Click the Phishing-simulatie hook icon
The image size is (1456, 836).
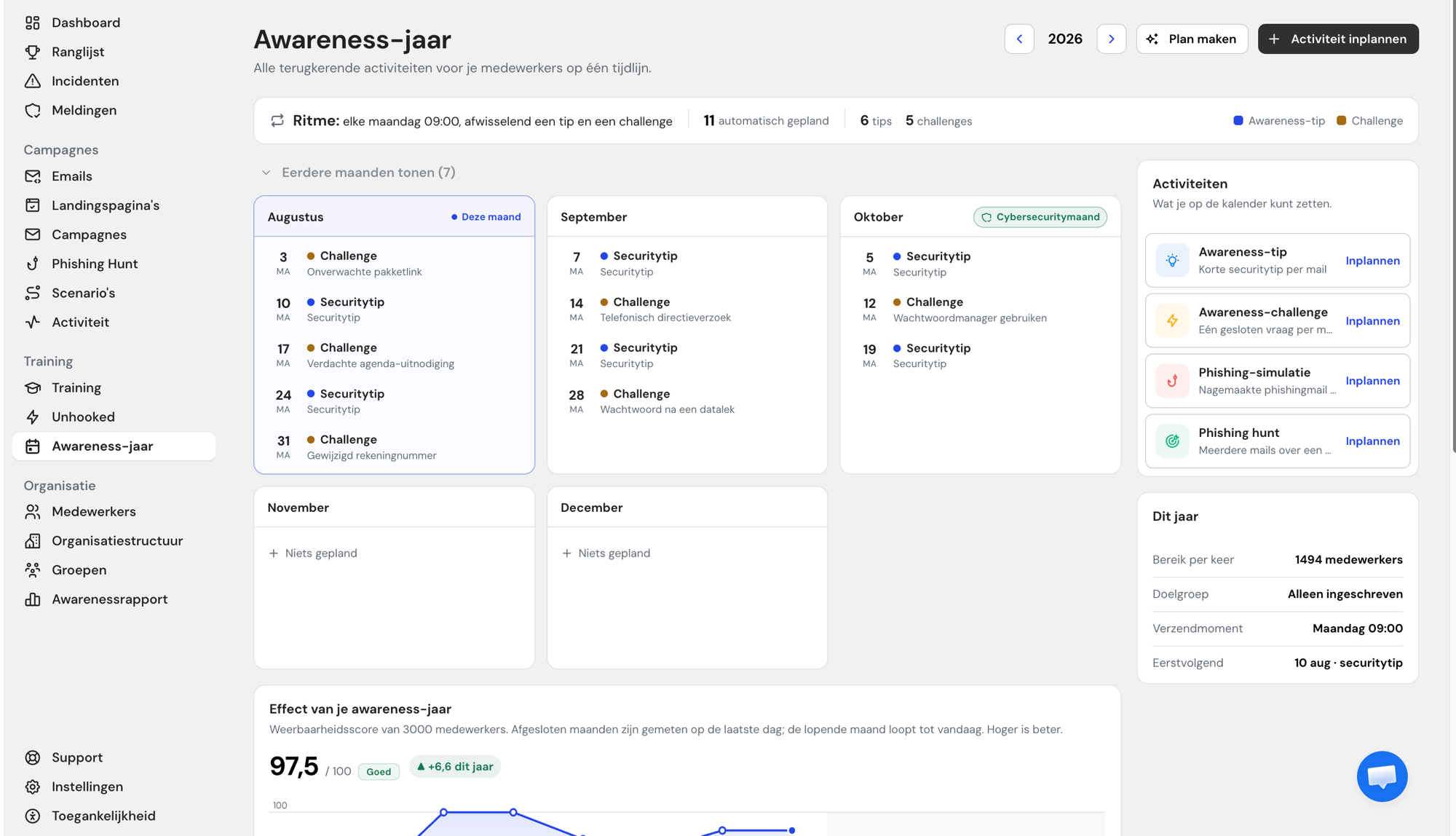1172,380
